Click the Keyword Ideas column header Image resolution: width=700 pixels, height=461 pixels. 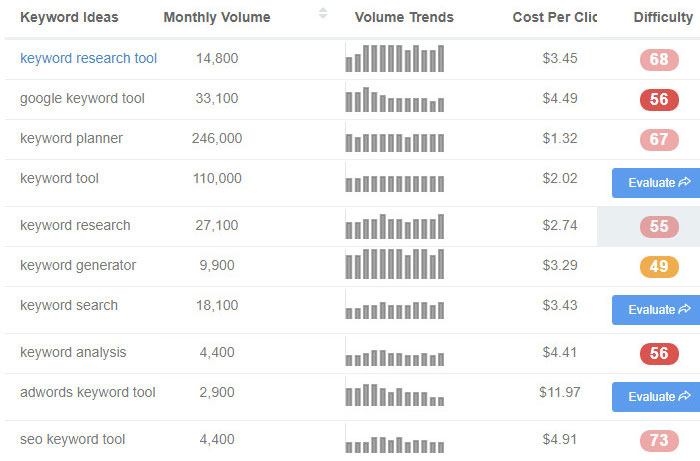point(69,18)
